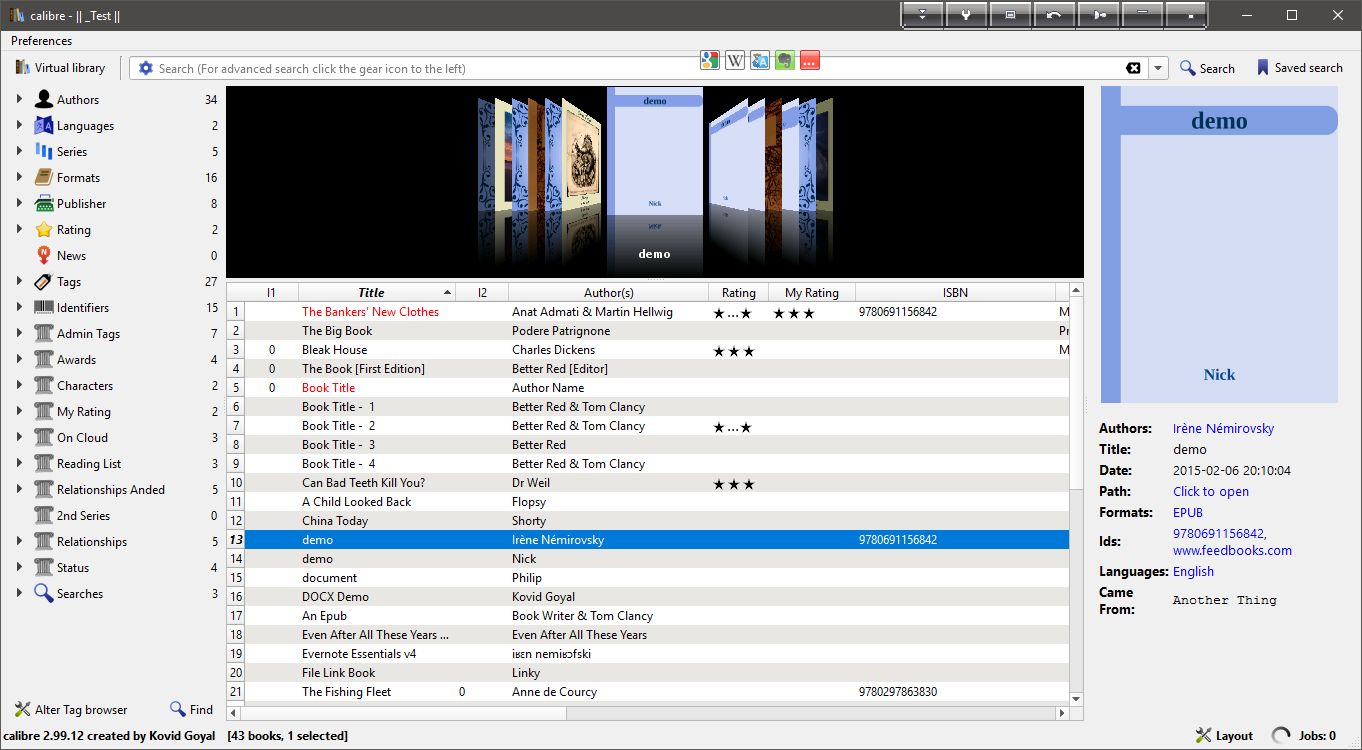The image size is (1362, 750).
Task: Click the Alter Tag browser button
Action: click(71, 709)
